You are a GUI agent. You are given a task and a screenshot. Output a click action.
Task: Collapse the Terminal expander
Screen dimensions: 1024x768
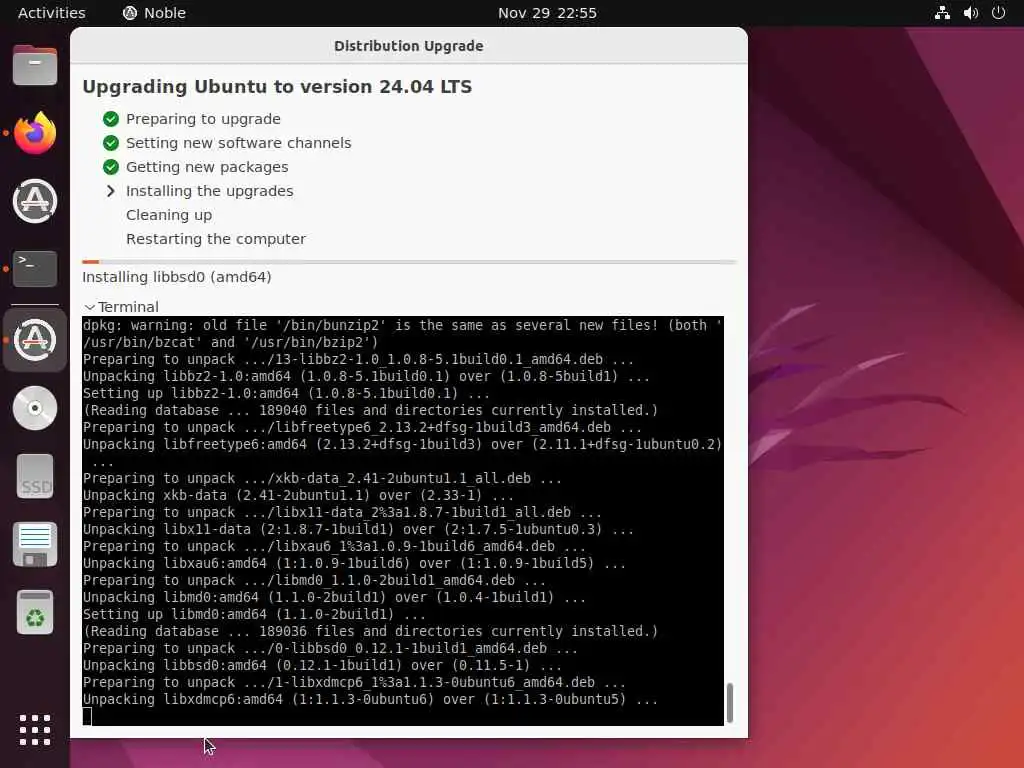pyautogui.click(x=121, y=307)
